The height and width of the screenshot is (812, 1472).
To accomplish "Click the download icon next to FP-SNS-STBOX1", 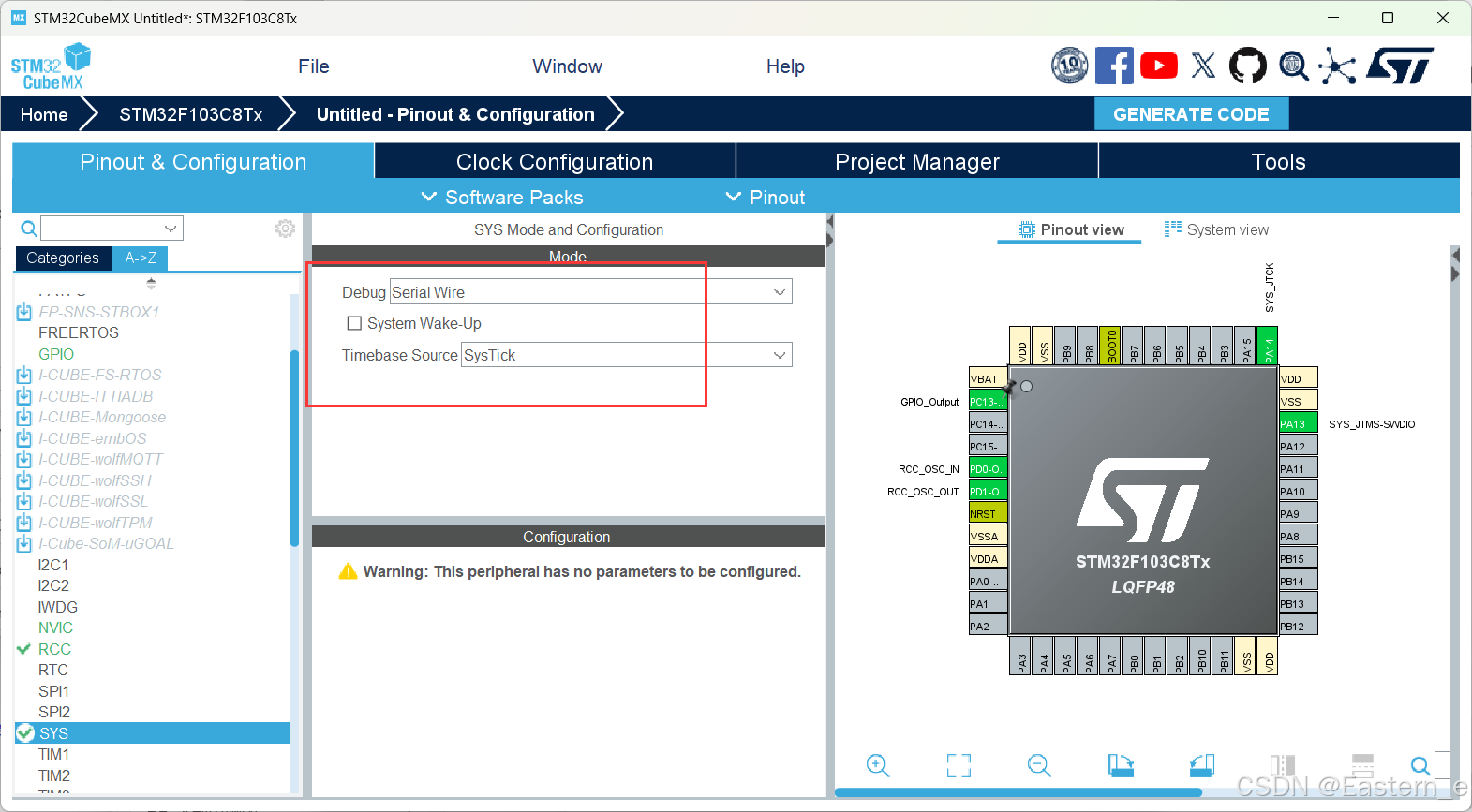I will 24,312.
